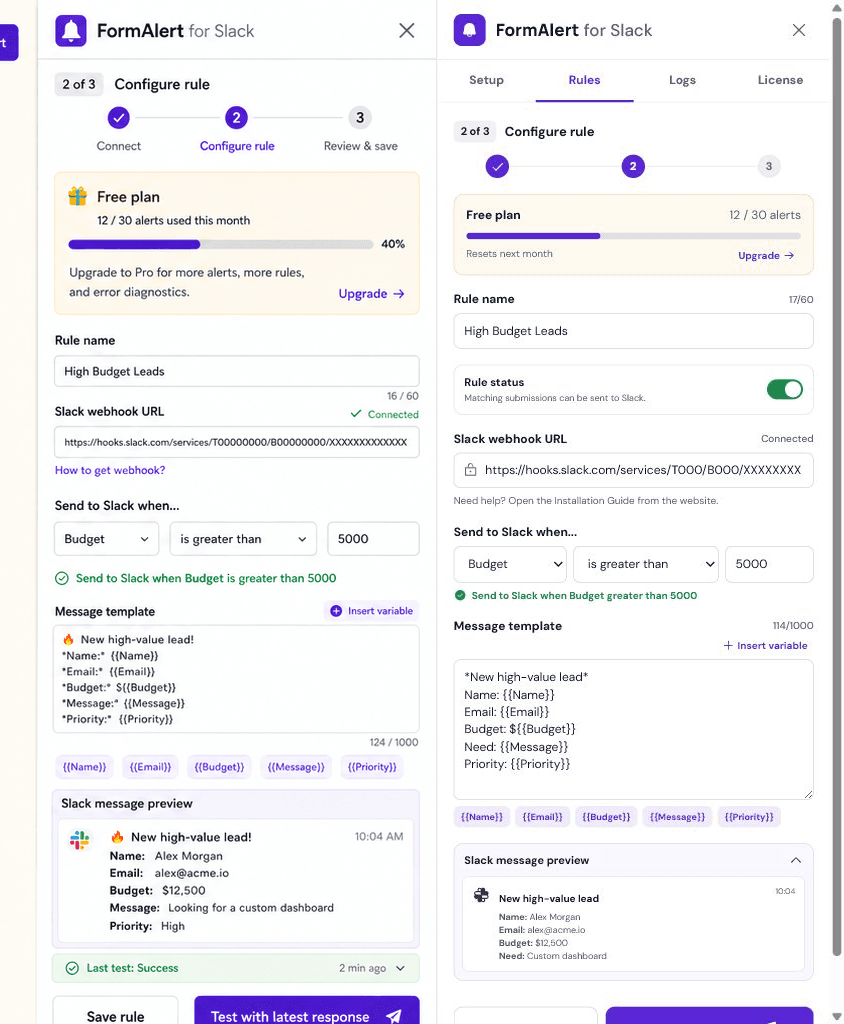The image size is (844, 1024).
Task: Click Test with latest response button
Action: click(x=306, y=1010)
